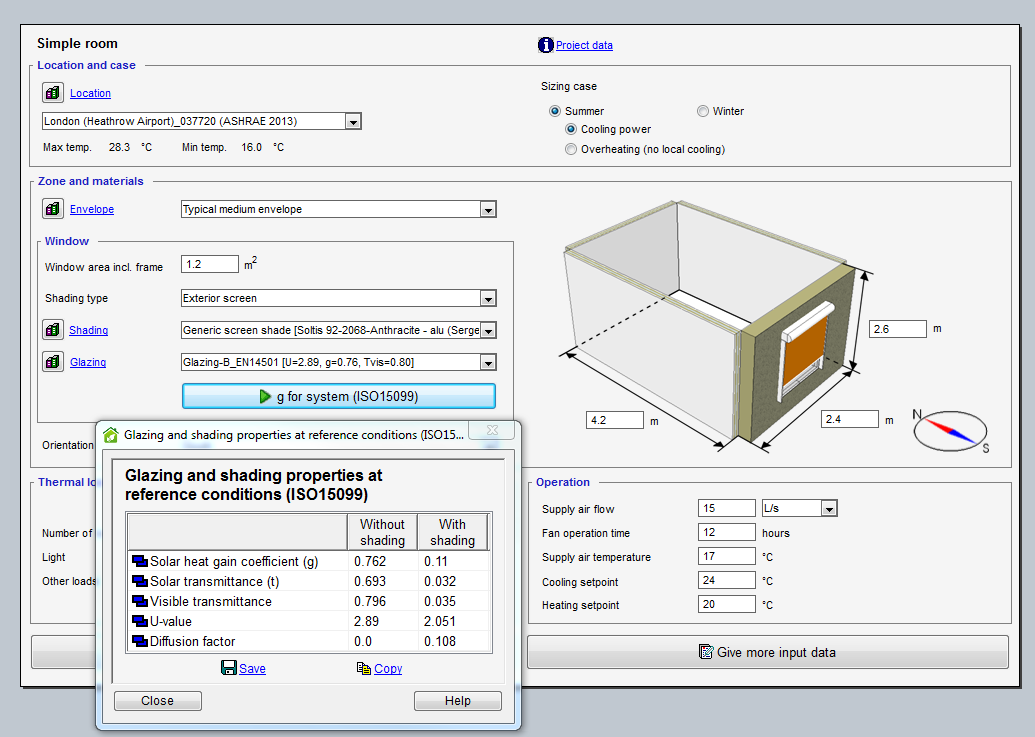This screenshot has width=1035, height=737.
Task: Open the Shading type dropdown
Action: tap(488, 298)
